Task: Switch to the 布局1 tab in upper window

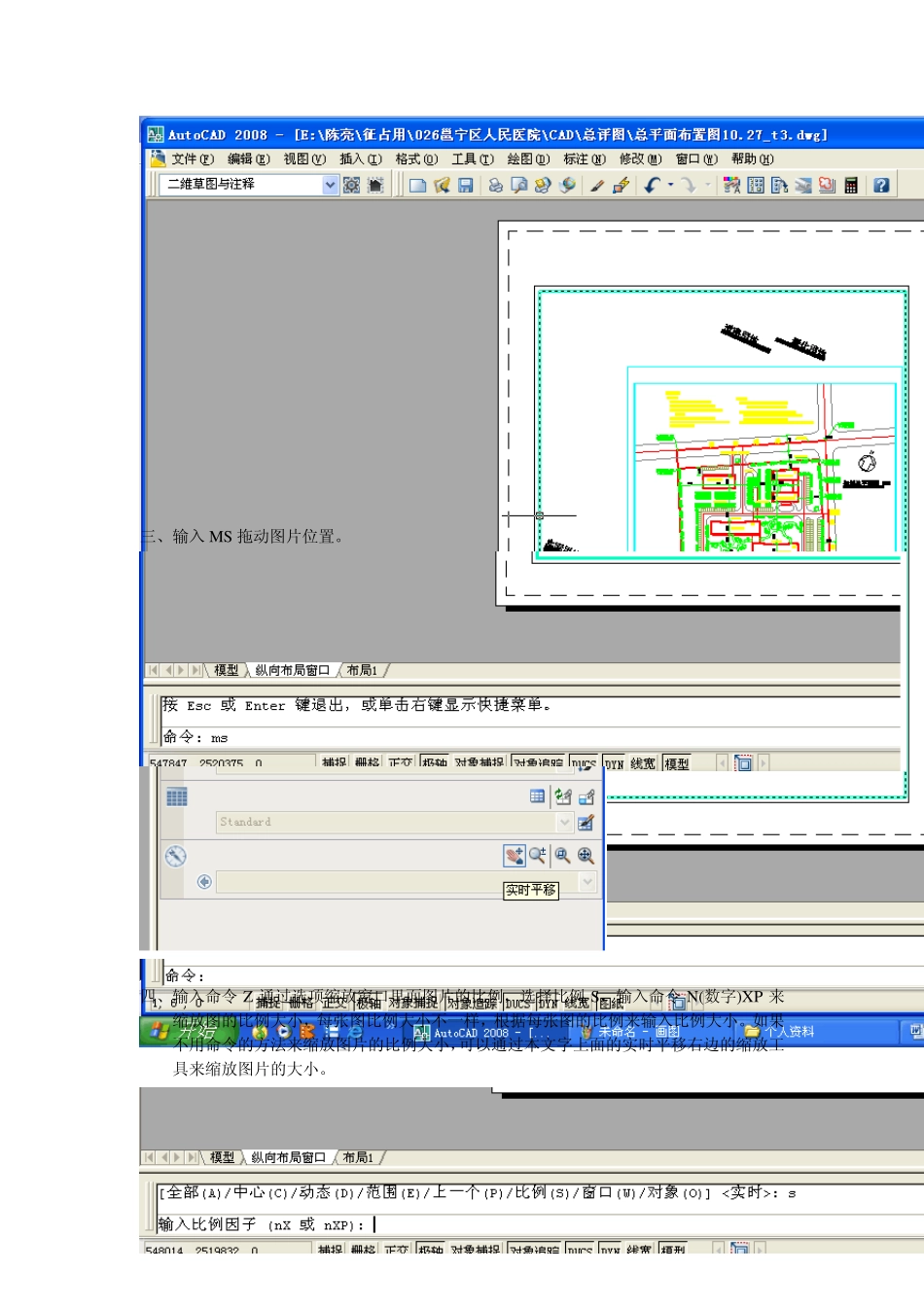Action: pos(362,670)
